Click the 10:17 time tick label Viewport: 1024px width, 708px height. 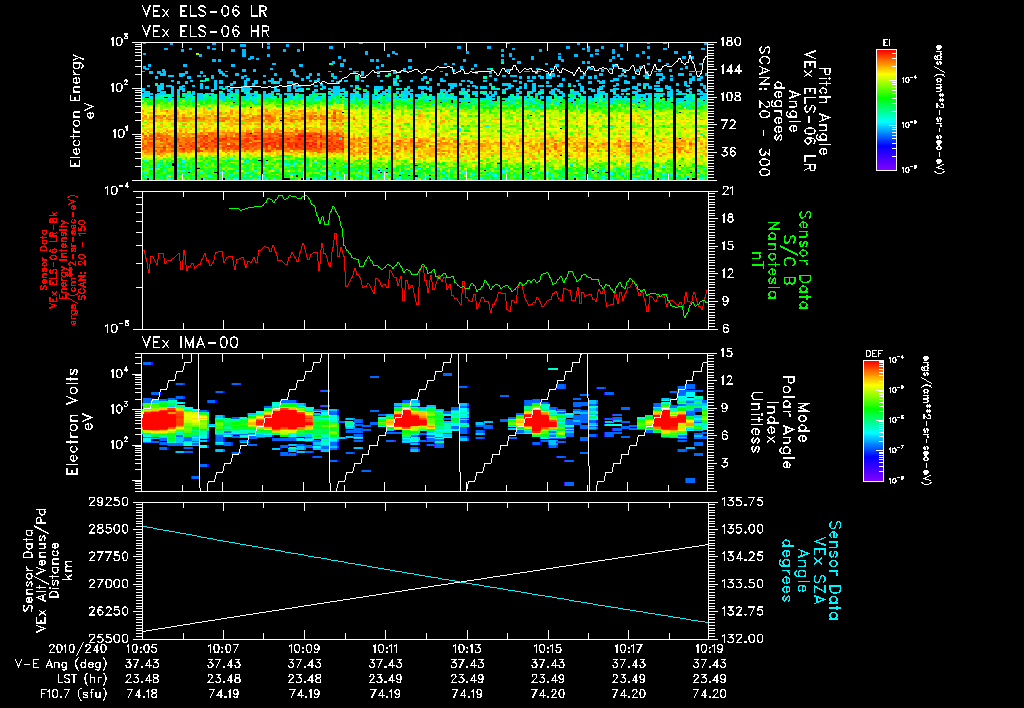[x=628, y=649]
